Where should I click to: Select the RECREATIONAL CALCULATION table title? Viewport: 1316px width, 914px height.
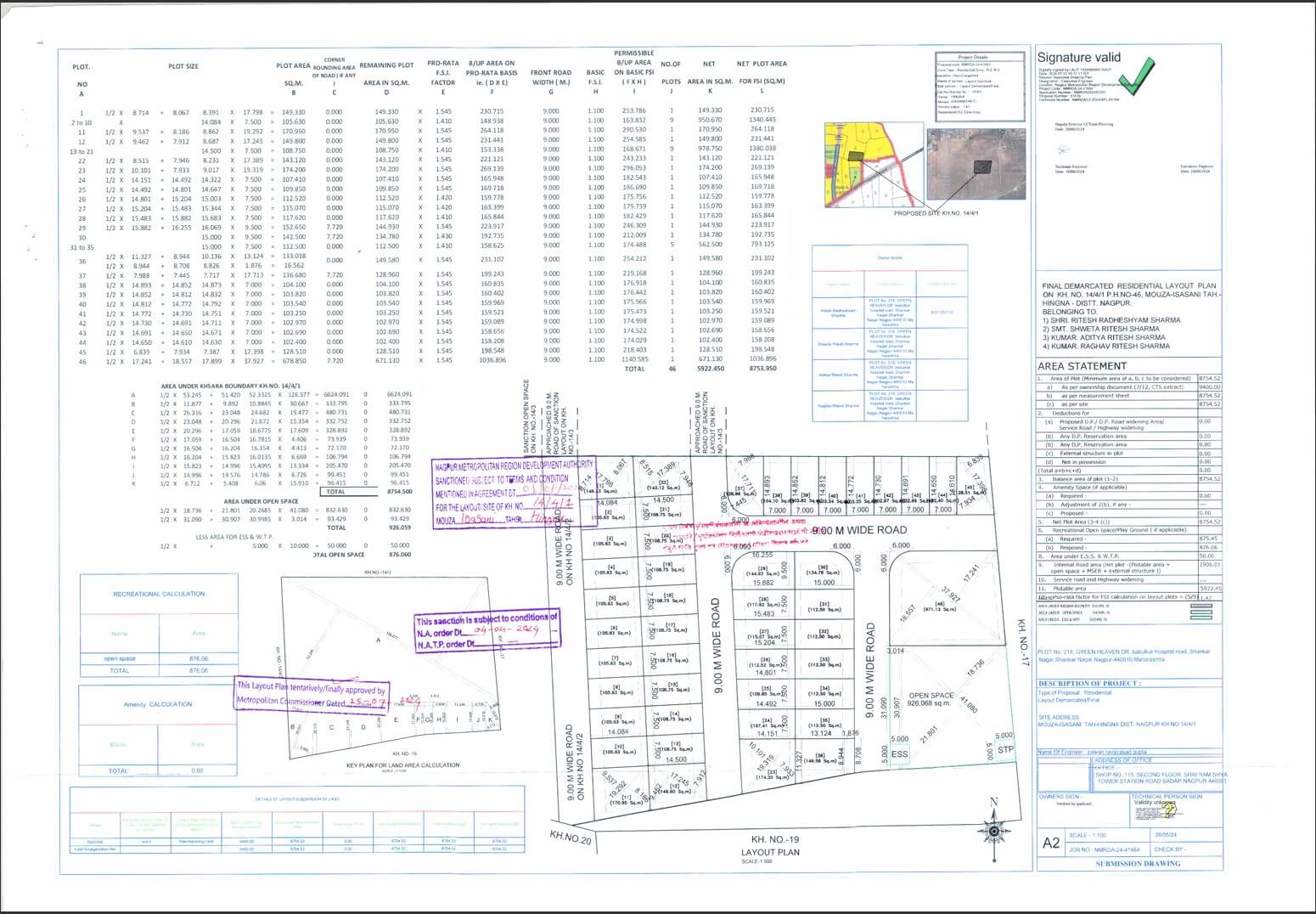pyautogui.click(x=159, y=594)
